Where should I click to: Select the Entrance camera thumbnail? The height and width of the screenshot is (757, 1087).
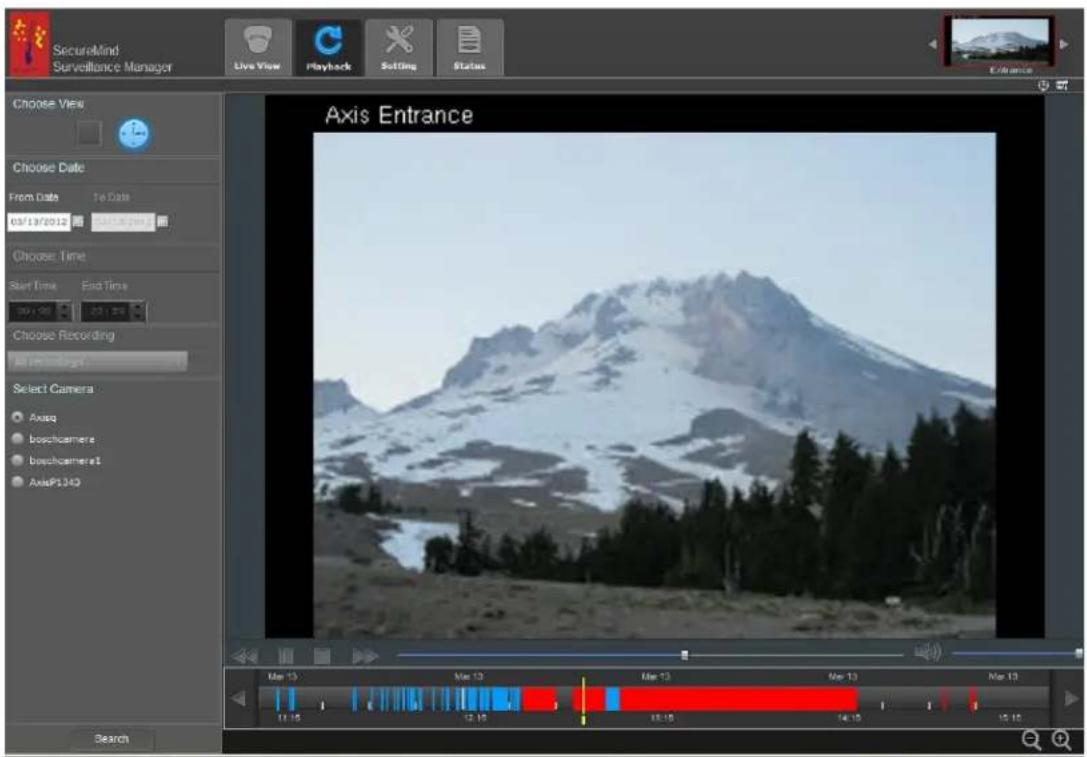pyautogui.click(x=999, y=44)
